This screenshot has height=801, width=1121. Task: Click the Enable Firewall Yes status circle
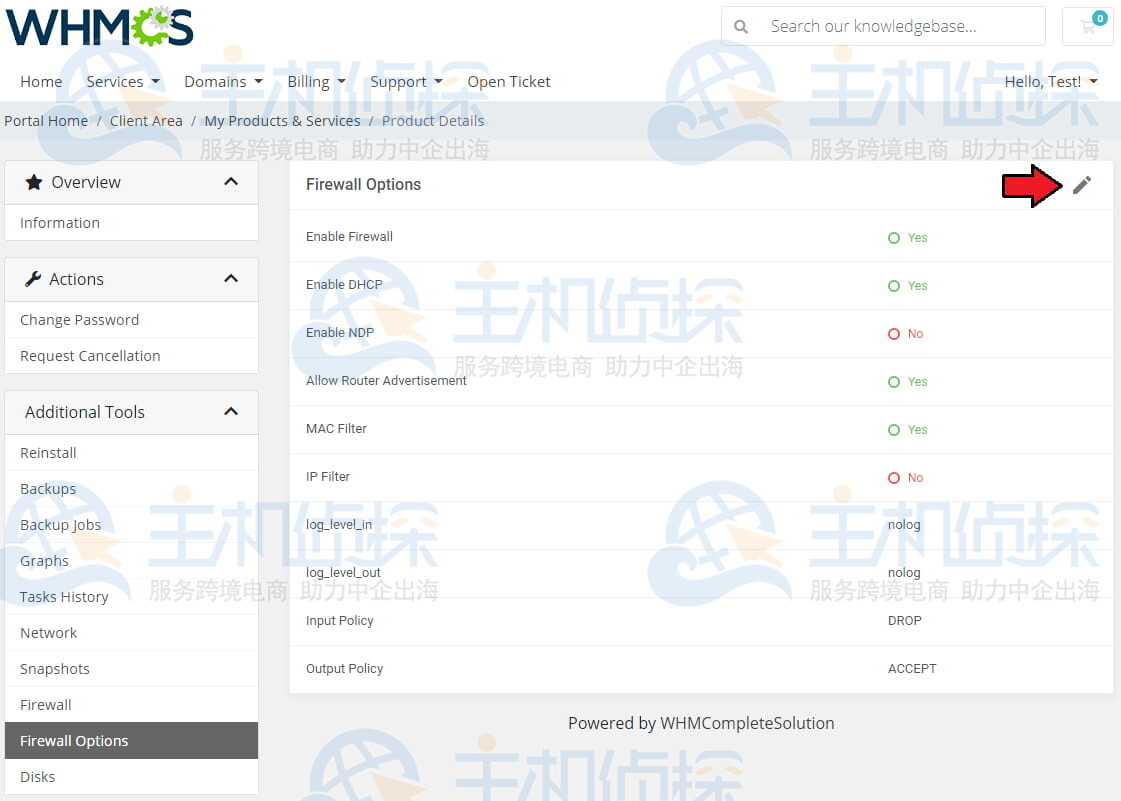pos(894,238)
